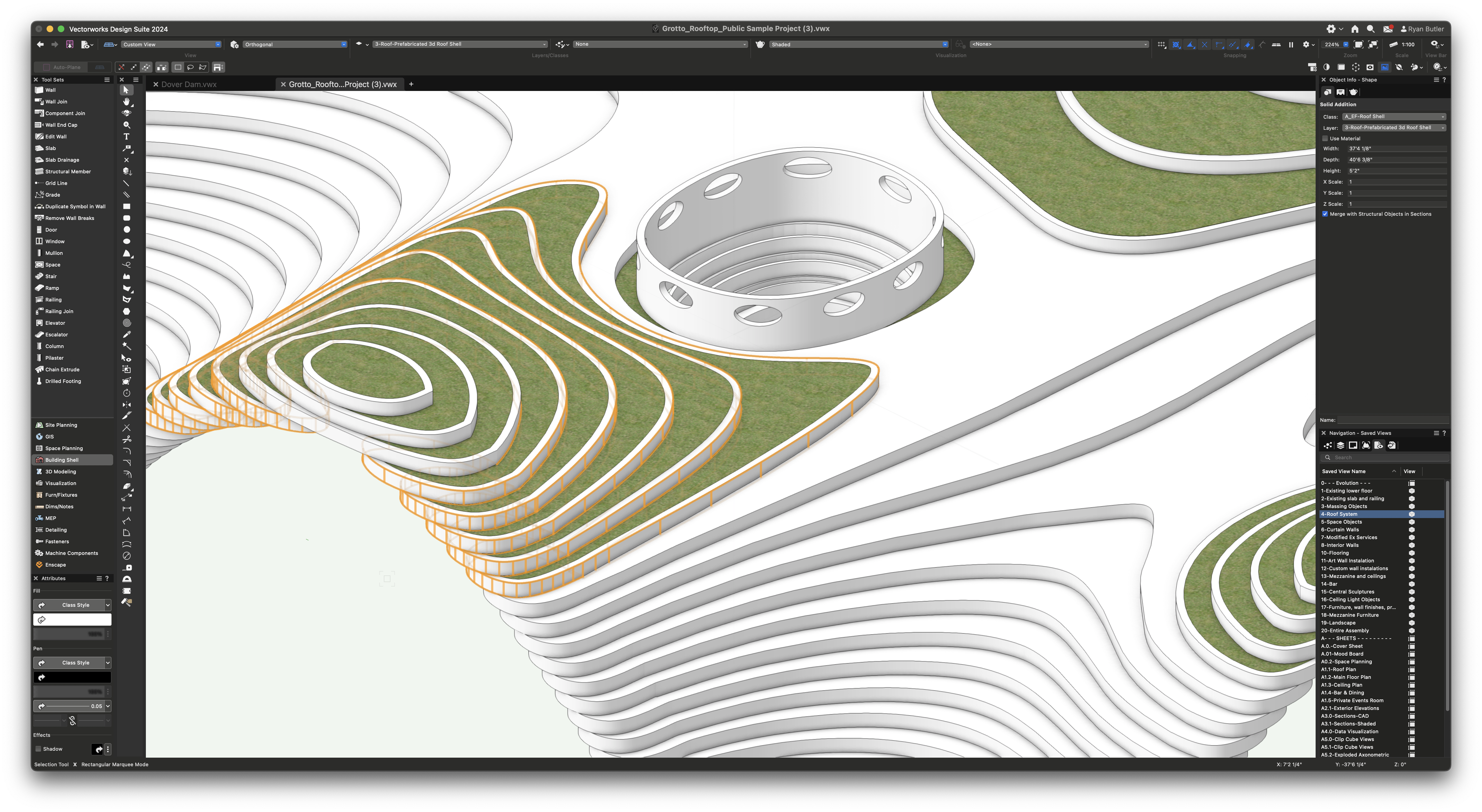
Task: Click the Object Info panel help button
Action: [x=1445, y=79]
